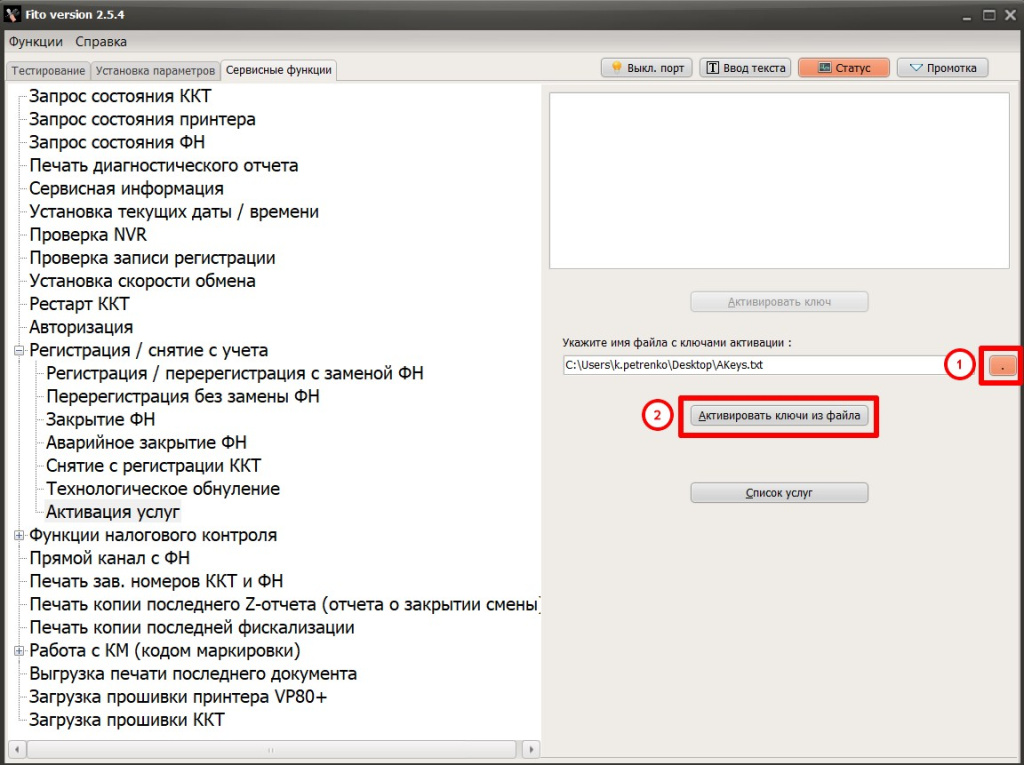This screenshot has width=1024, height=765.
Task: Expand Работа с КМ tree node
Action: (18, 651)
